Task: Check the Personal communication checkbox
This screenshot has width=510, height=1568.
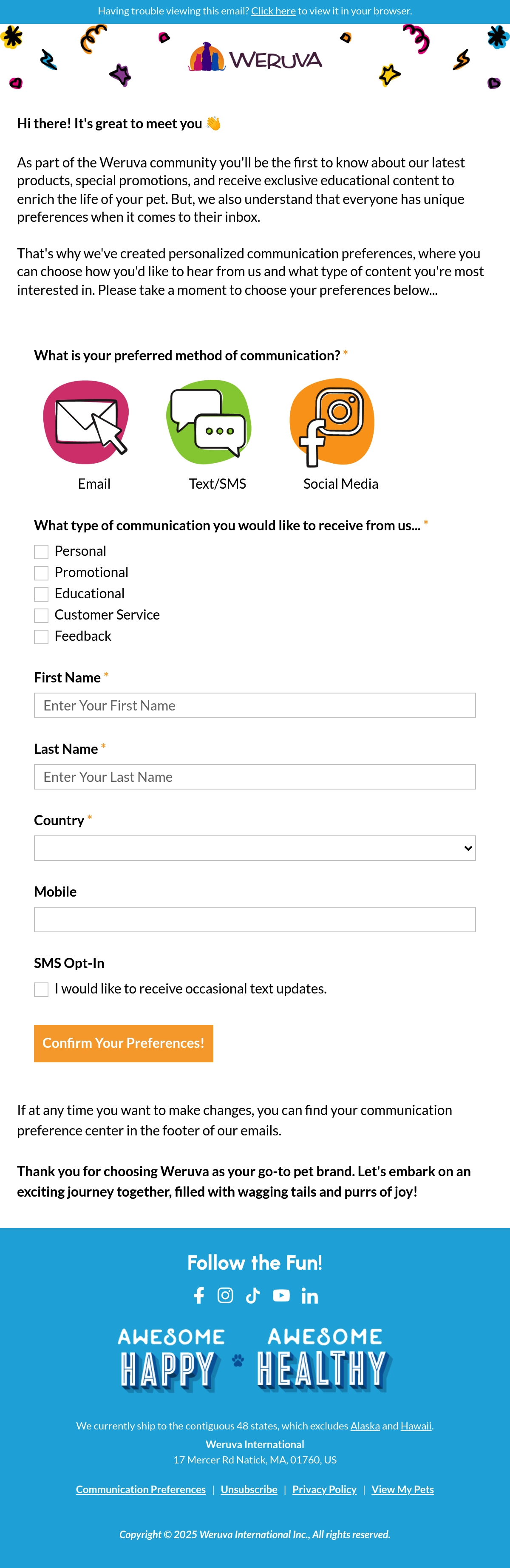Action: [41, 552]
